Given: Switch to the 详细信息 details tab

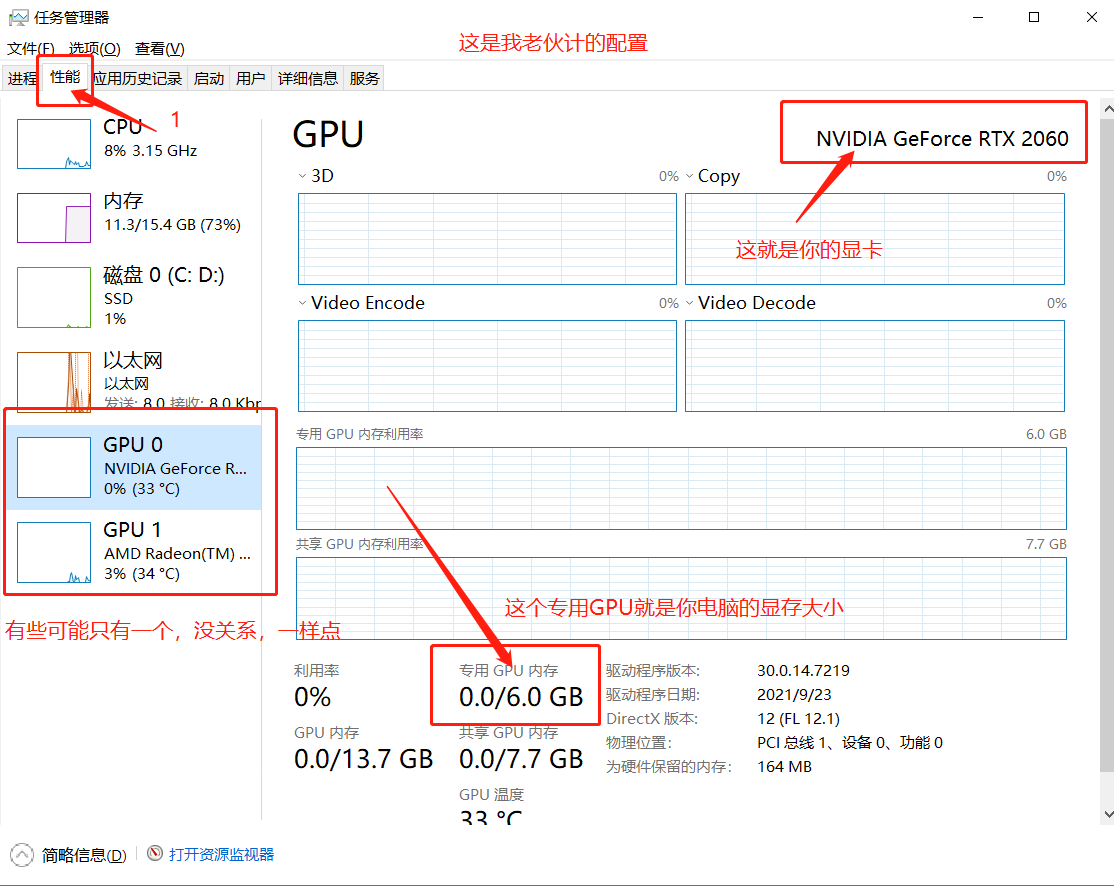Looking at the screenshot, I should click(x=307, y=78).
